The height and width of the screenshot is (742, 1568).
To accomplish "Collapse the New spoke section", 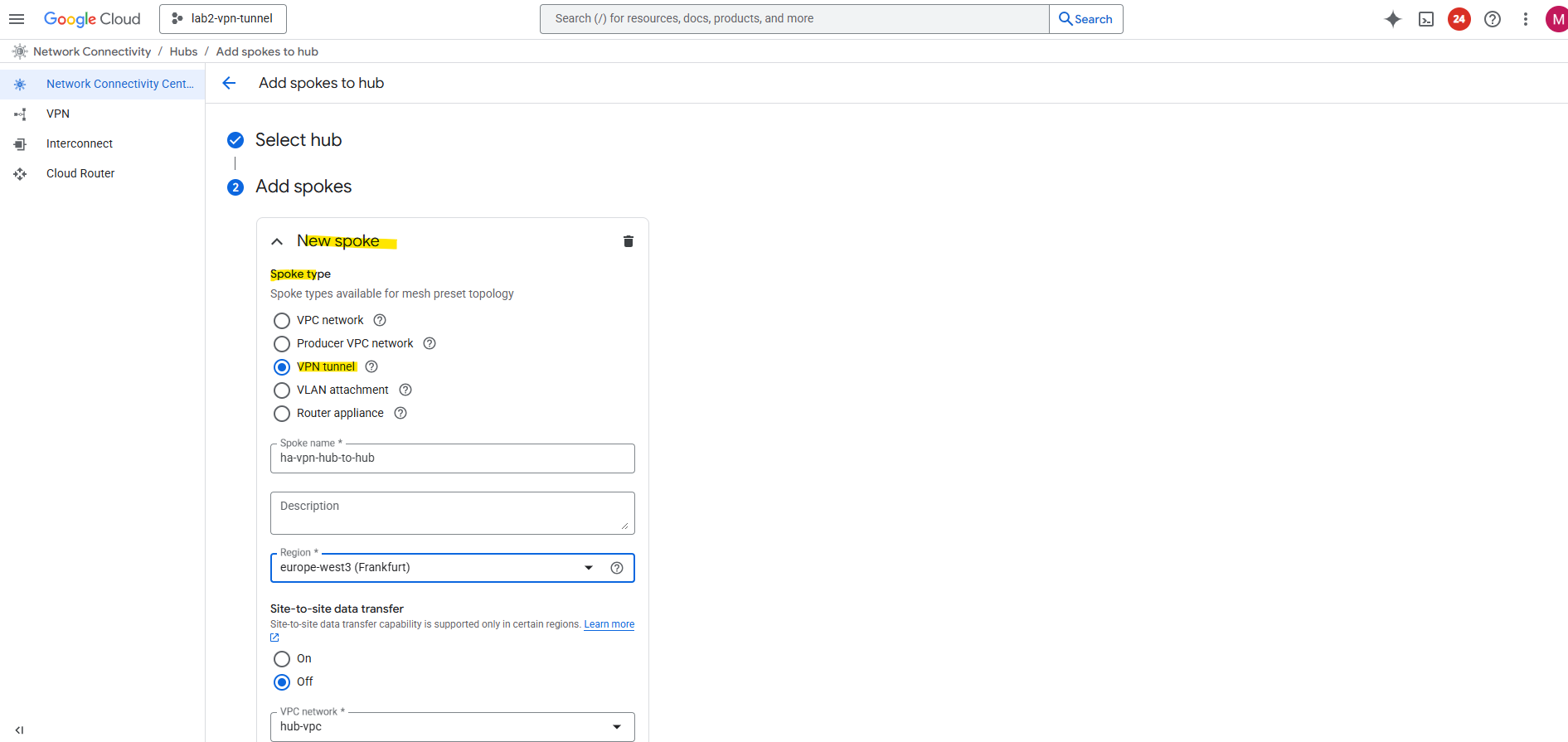I will coord(277,241).
